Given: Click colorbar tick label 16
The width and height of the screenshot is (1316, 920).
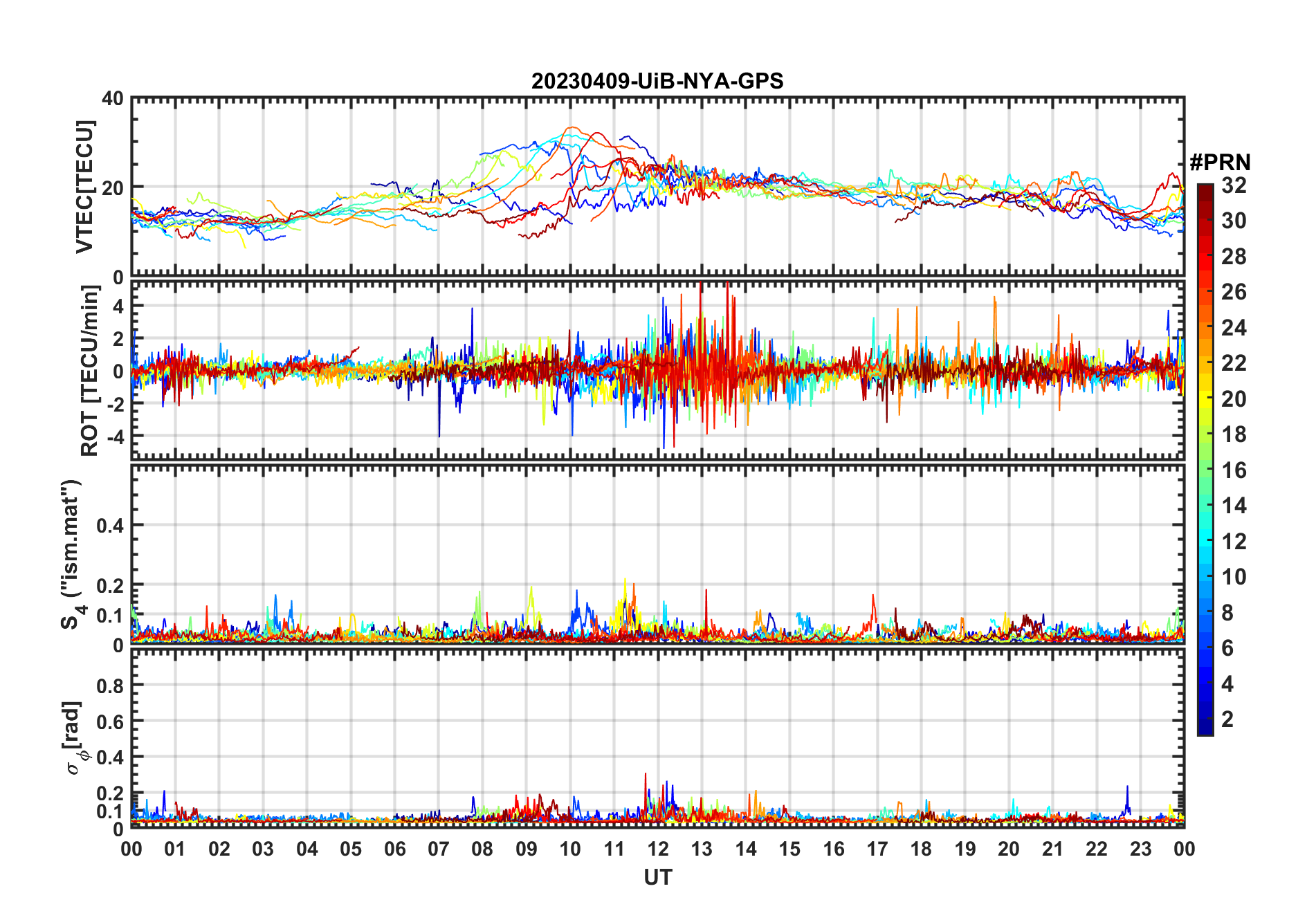Looking at the screenshot, I should coord(1234,470).
